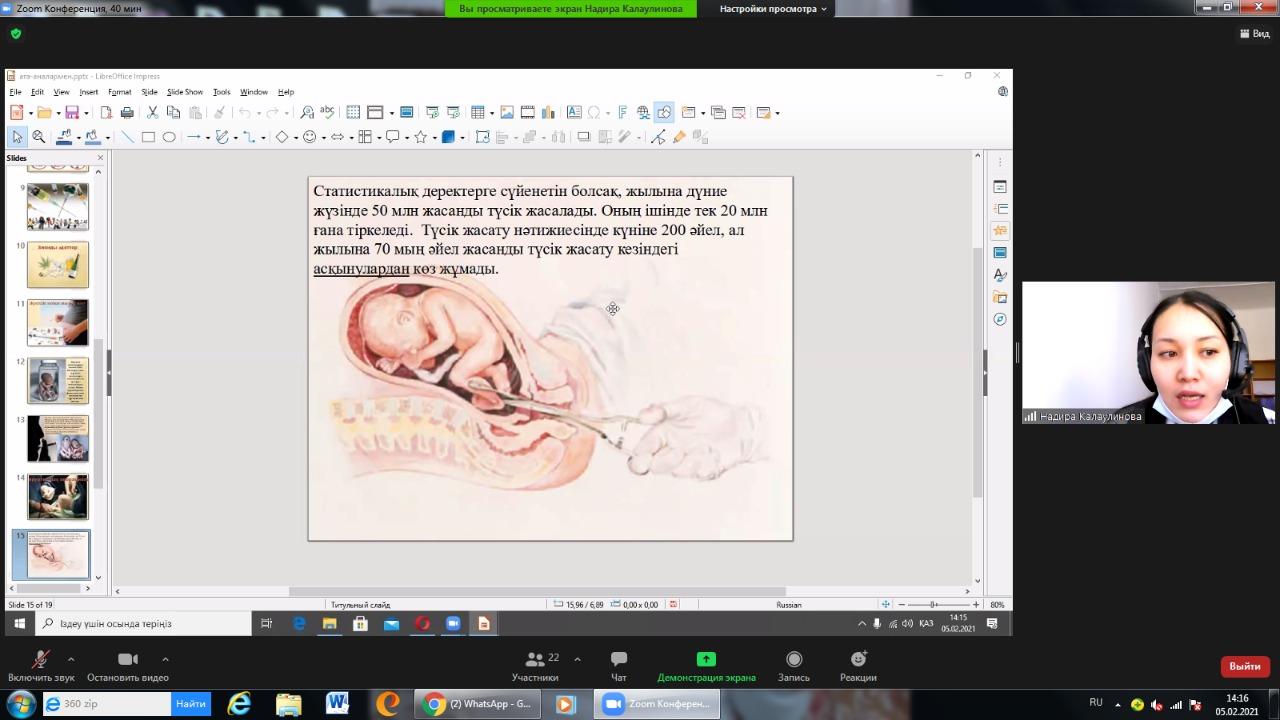Image resolution: width=1280 pixels, height=720 pixels.
Task: Expand video options arrow beside camera
Action: (x=165, y=659)
